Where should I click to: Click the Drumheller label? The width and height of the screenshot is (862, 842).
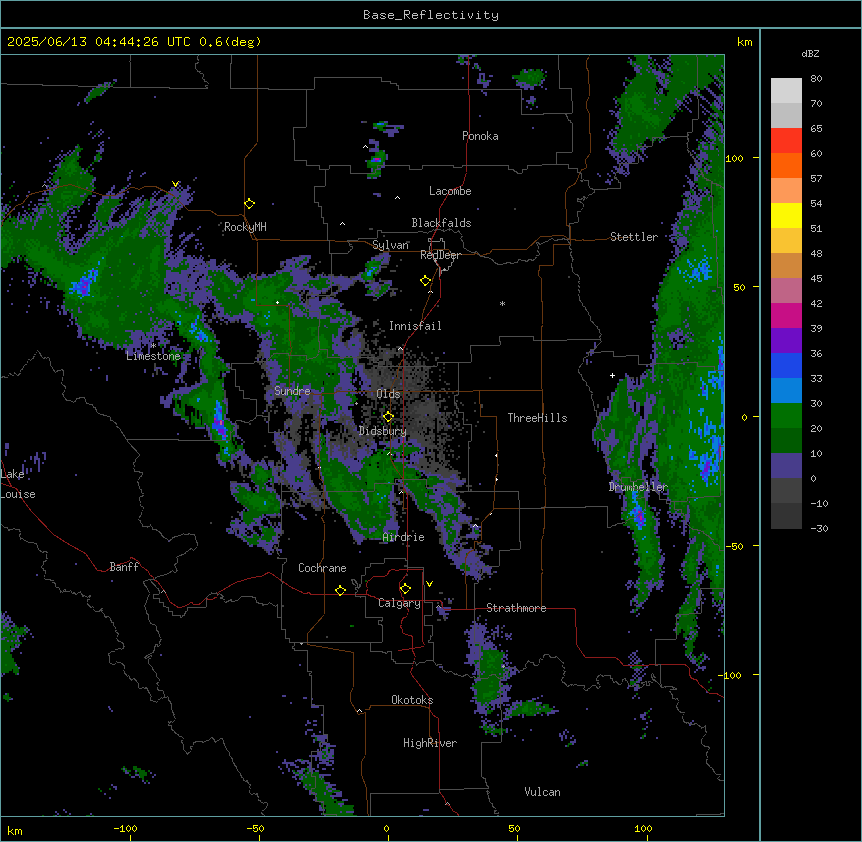point(638,487)
